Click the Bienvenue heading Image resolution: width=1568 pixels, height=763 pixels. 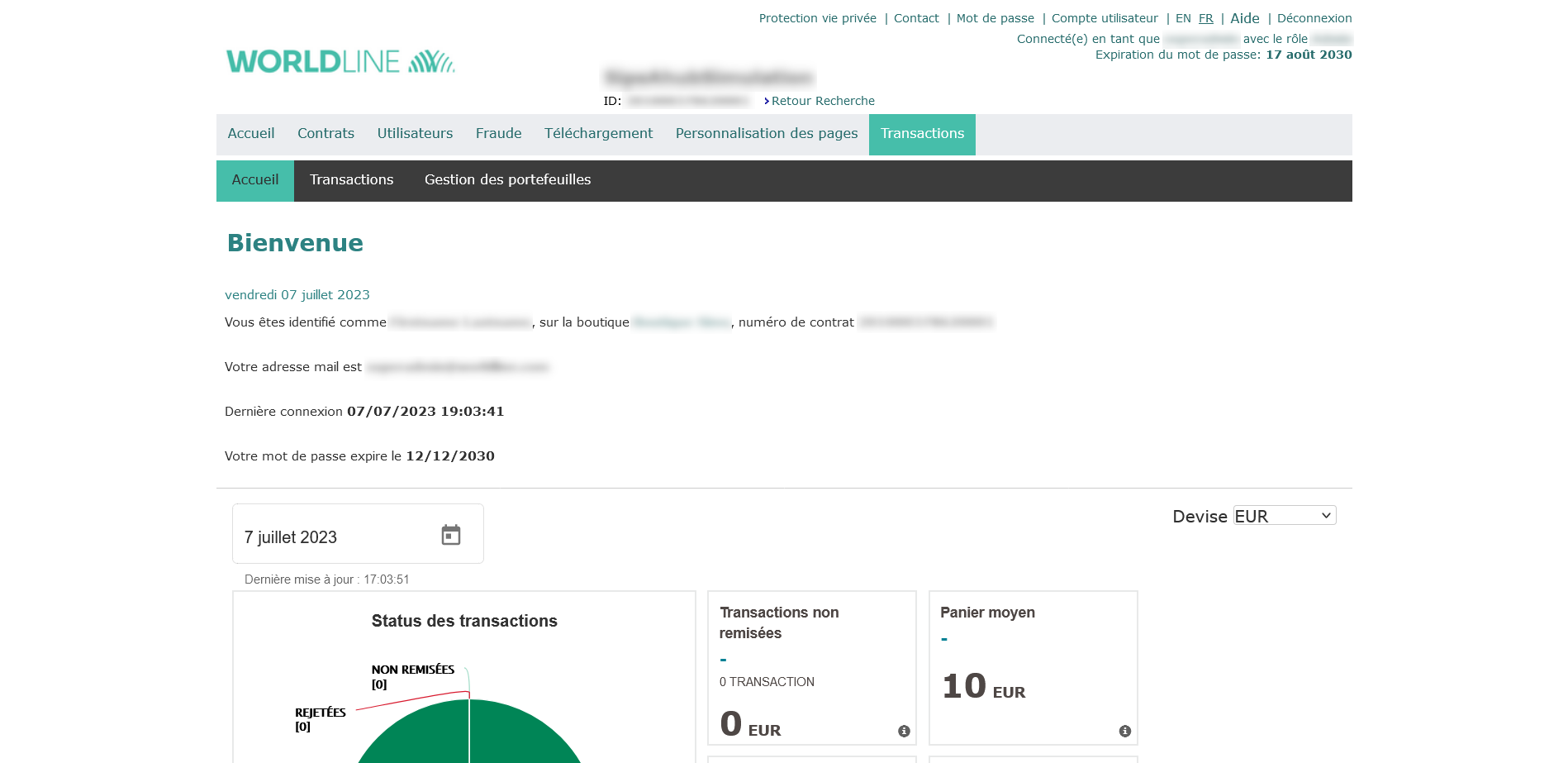(x=295, y=243)
